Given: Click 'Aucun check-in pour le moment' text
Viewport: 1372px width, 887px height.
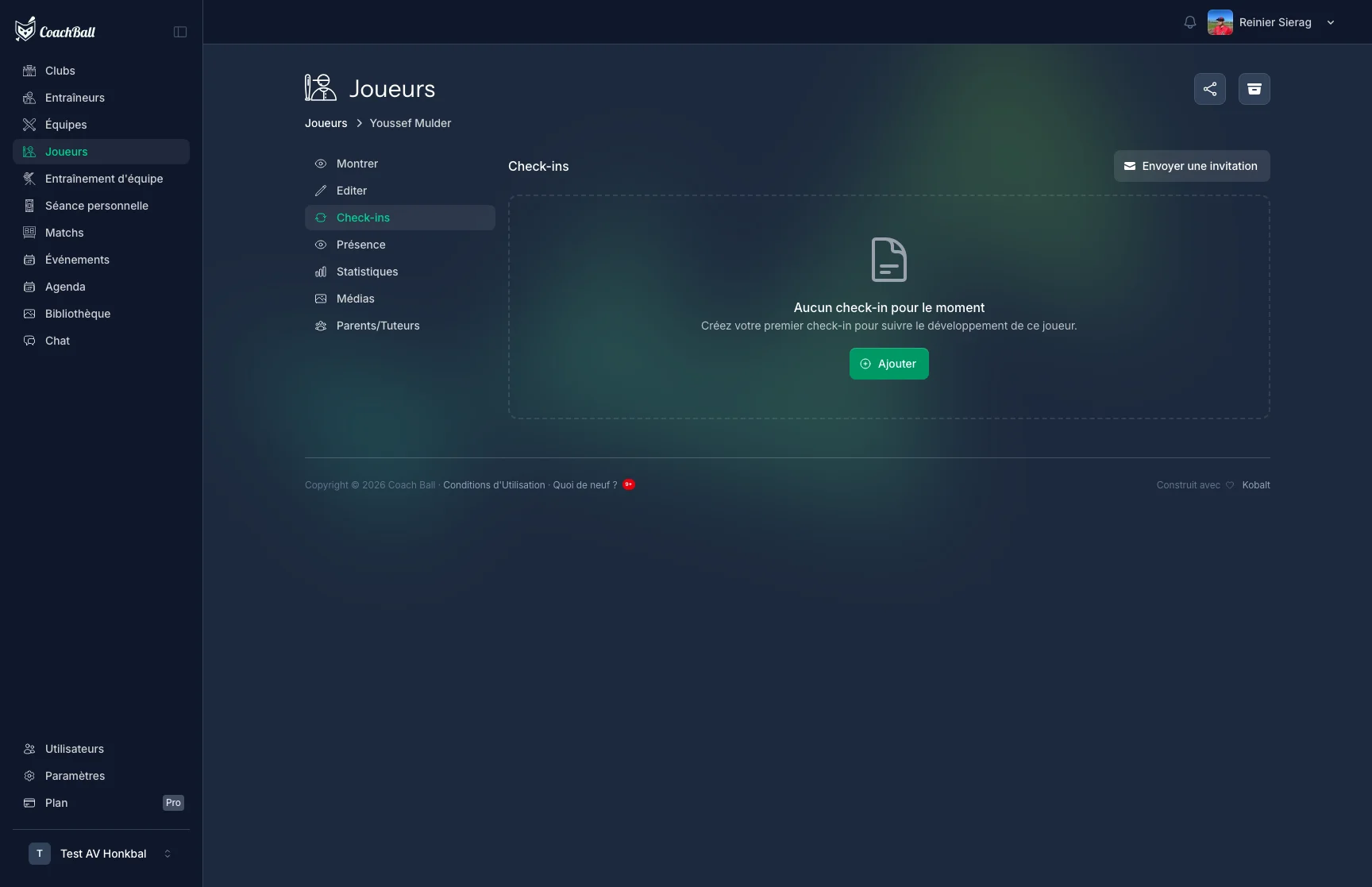Looking at the screenshot, I should point(889,307).
